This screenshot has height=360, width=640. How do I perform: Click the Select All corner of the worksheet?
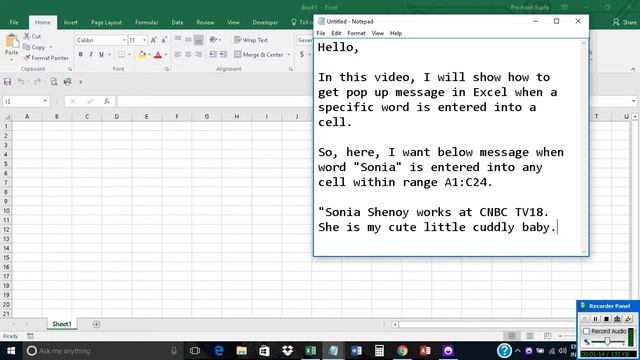(7, 117)
